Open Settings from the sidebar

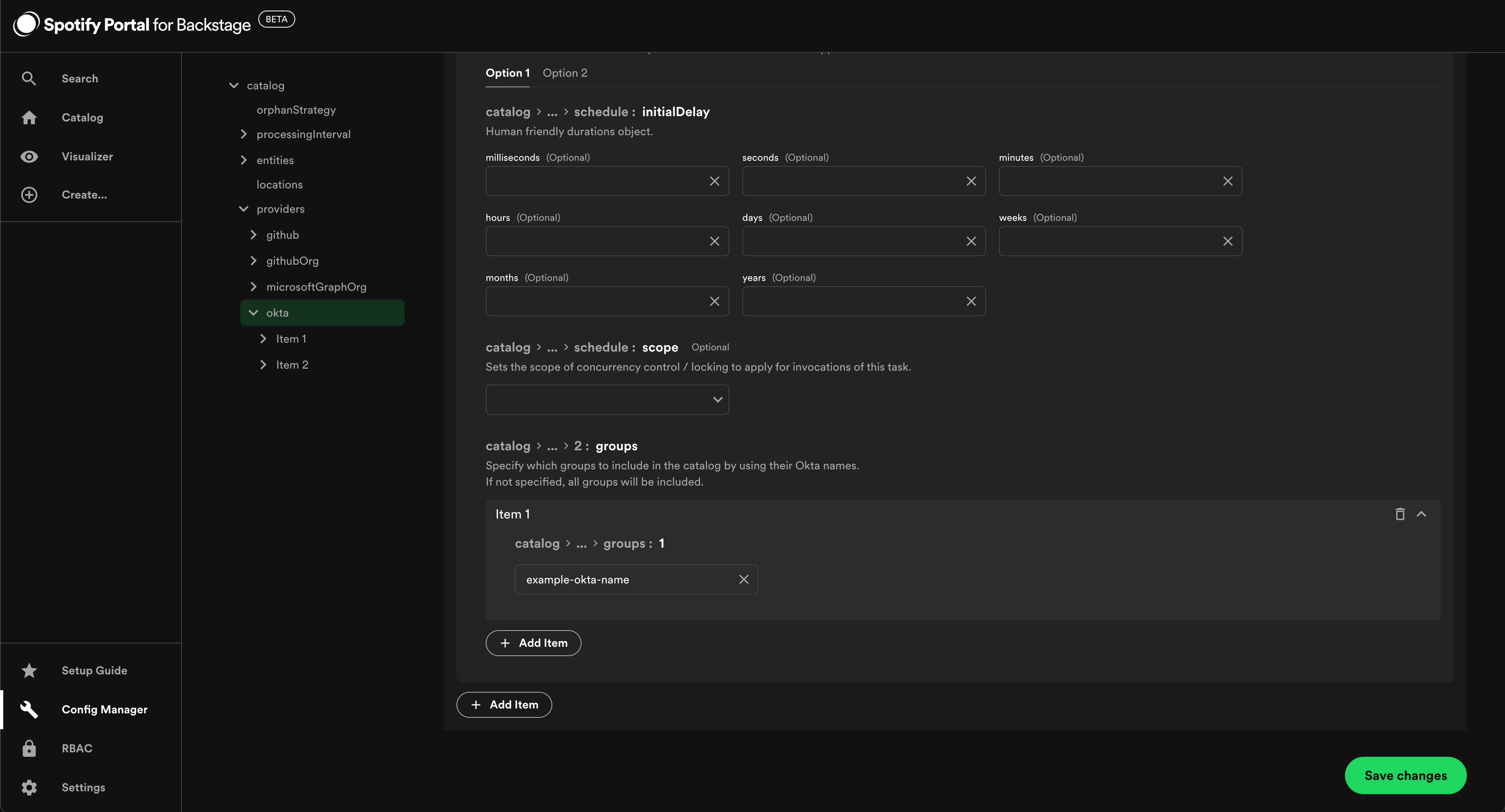click(84, 788)
